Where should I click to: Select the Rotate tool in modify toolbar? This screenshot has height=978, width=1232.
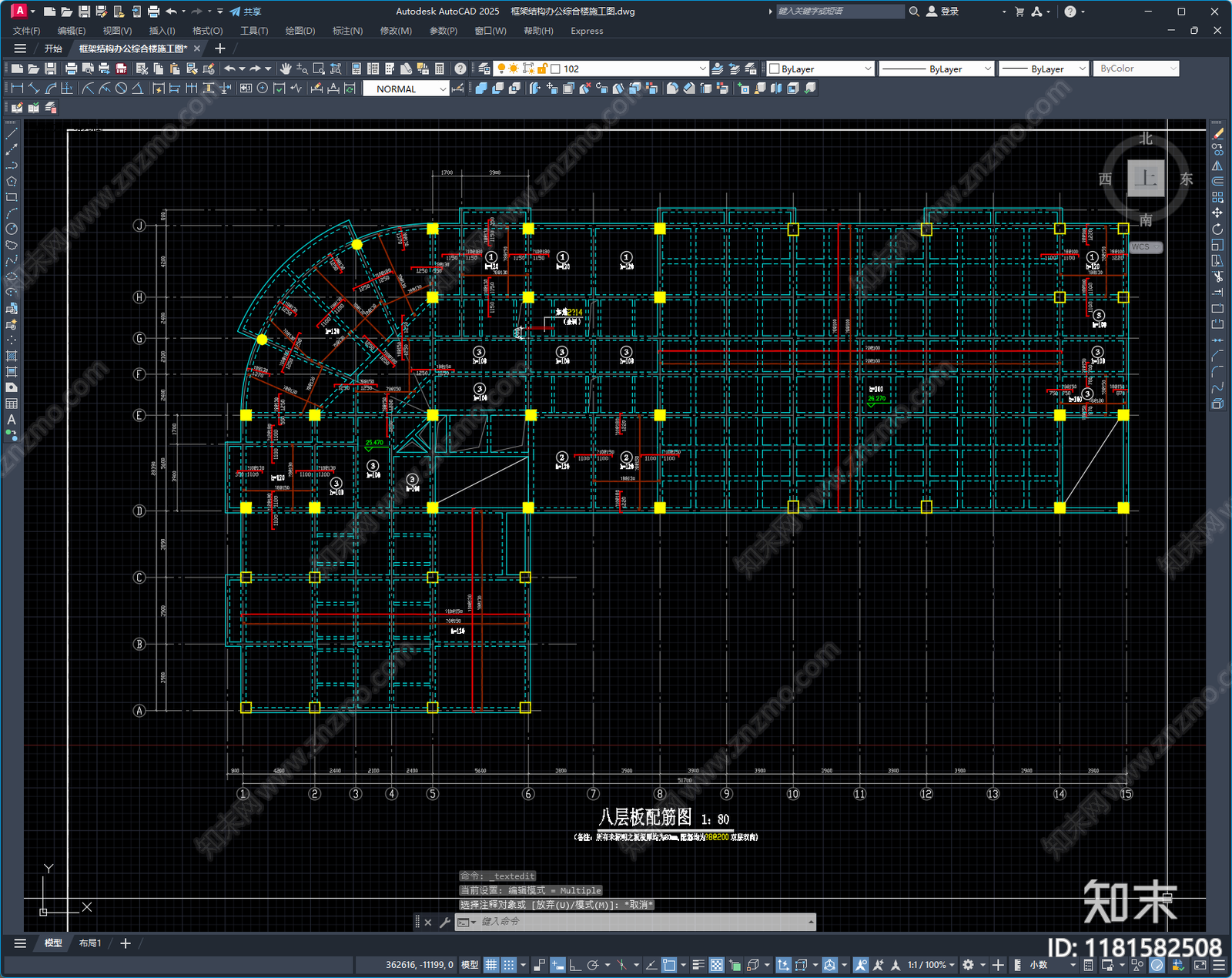pos(1218,229)
